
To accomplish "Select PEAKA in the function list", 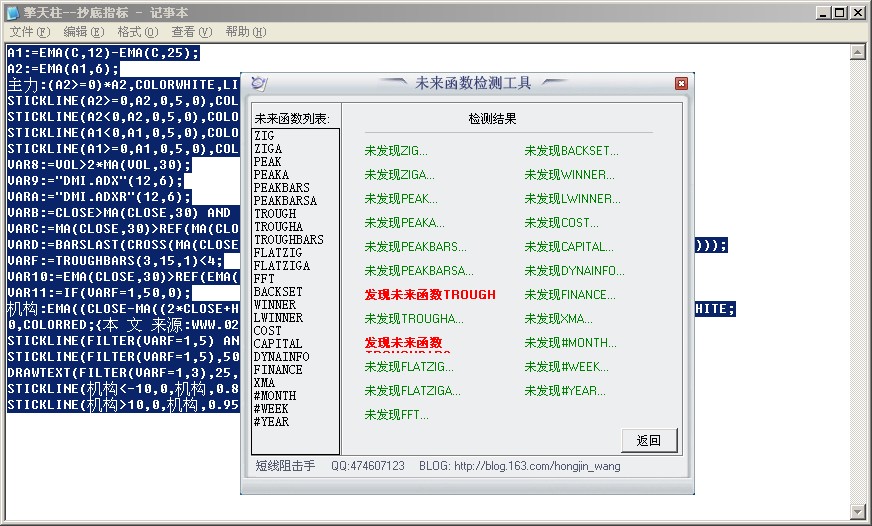I will [x=271, y=175].
